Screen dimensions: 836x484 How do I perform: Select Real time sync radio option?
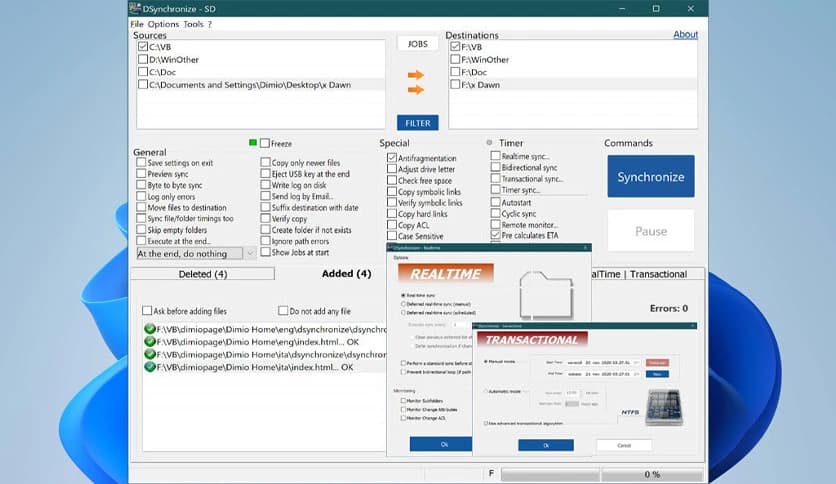click(403, 295)
